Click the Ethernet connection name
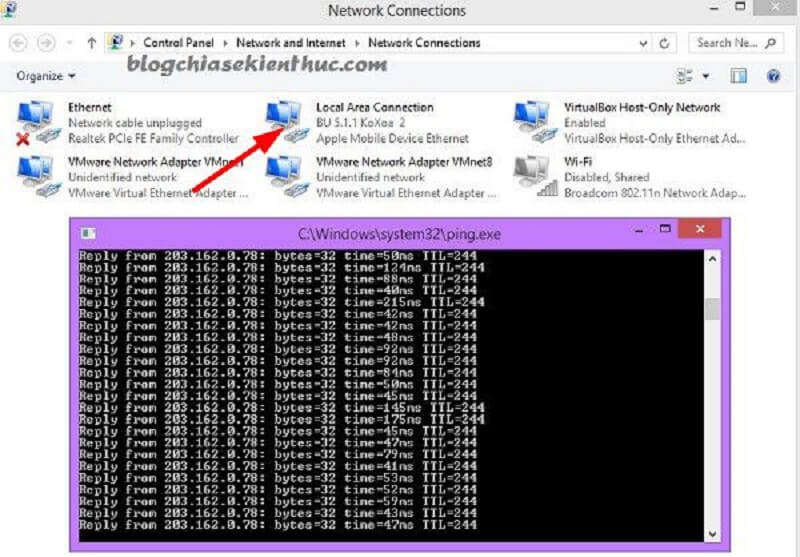The height and width of the screenshot is (557, 800). (89, 108)
